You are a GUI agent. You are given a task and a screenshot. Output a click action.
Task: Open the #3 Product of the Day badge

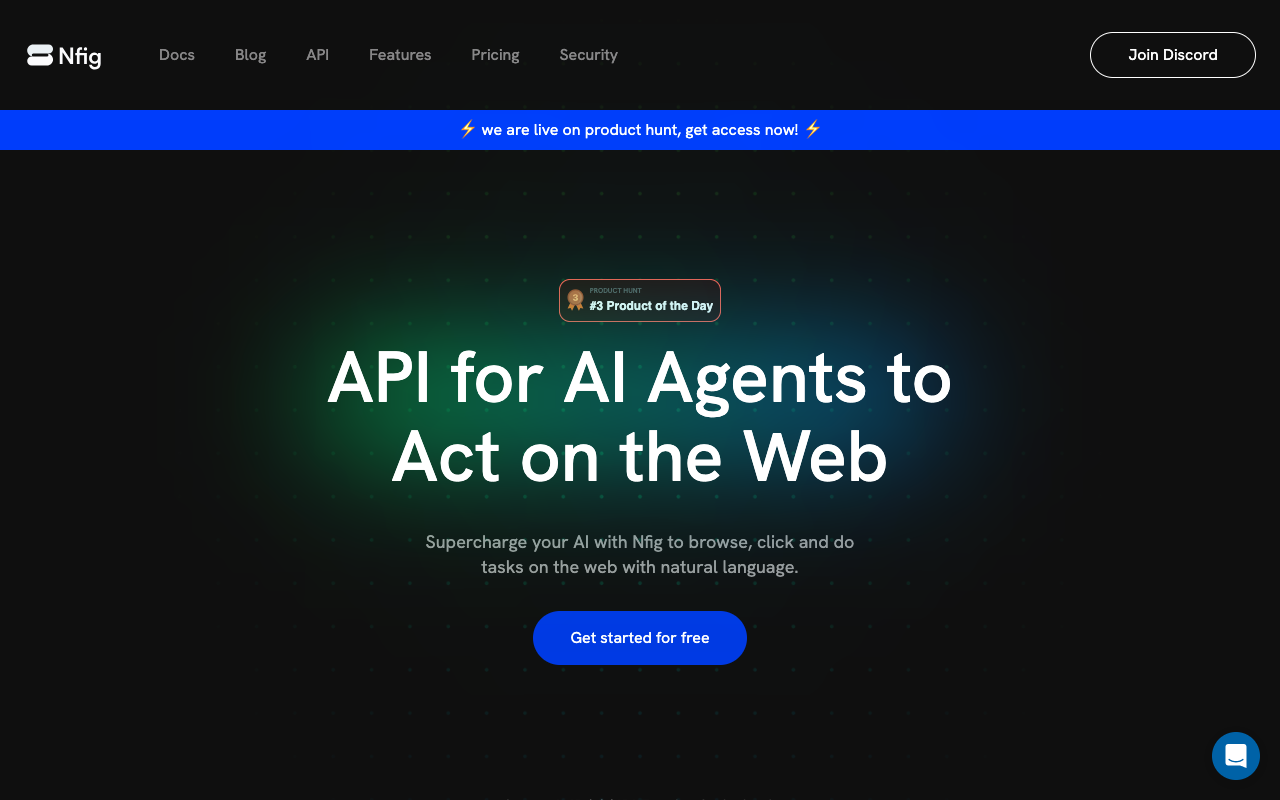tap(640, 300)
